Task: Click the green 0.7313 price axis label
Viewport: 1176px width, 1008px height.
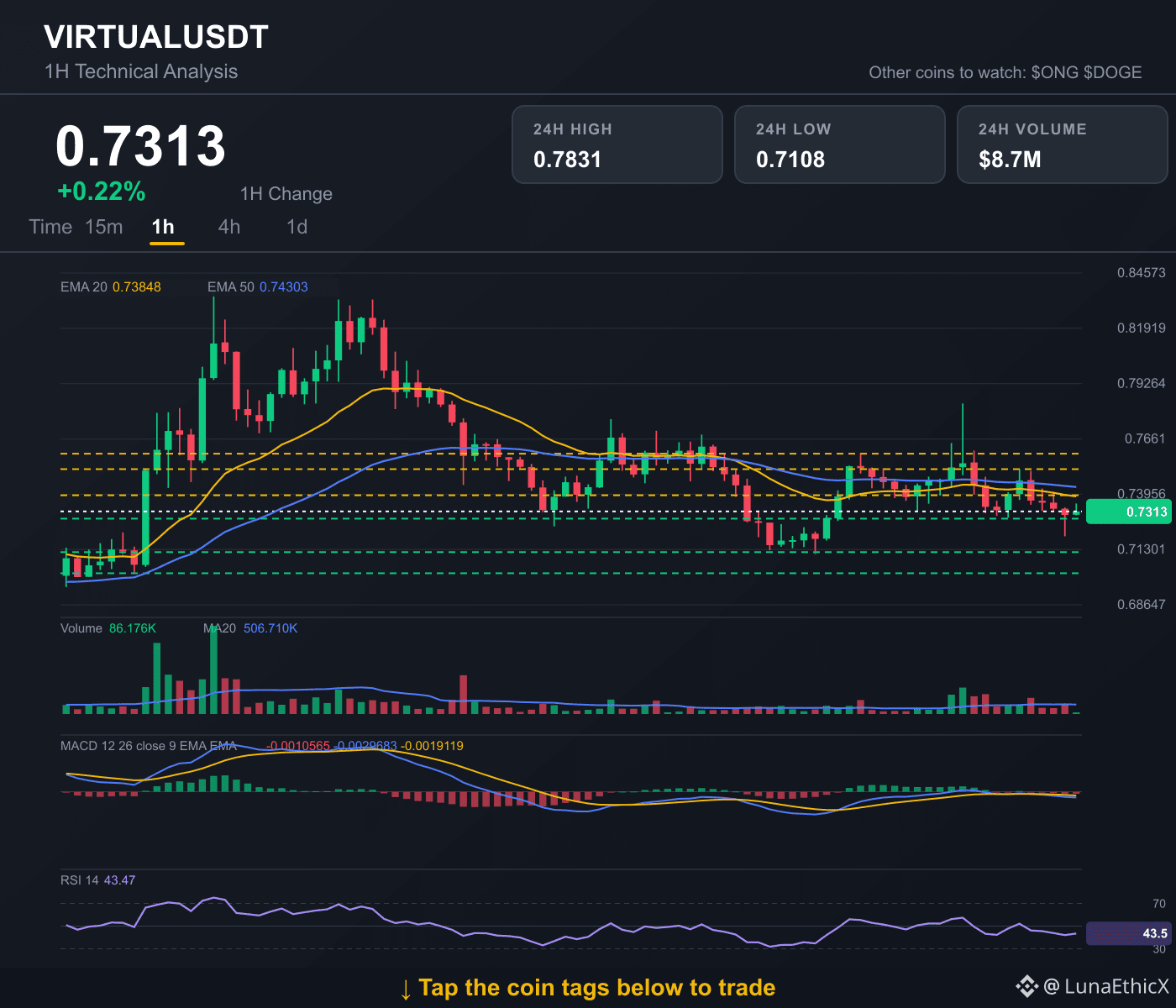Action: pyautogui.click(x=1129, y=512)
